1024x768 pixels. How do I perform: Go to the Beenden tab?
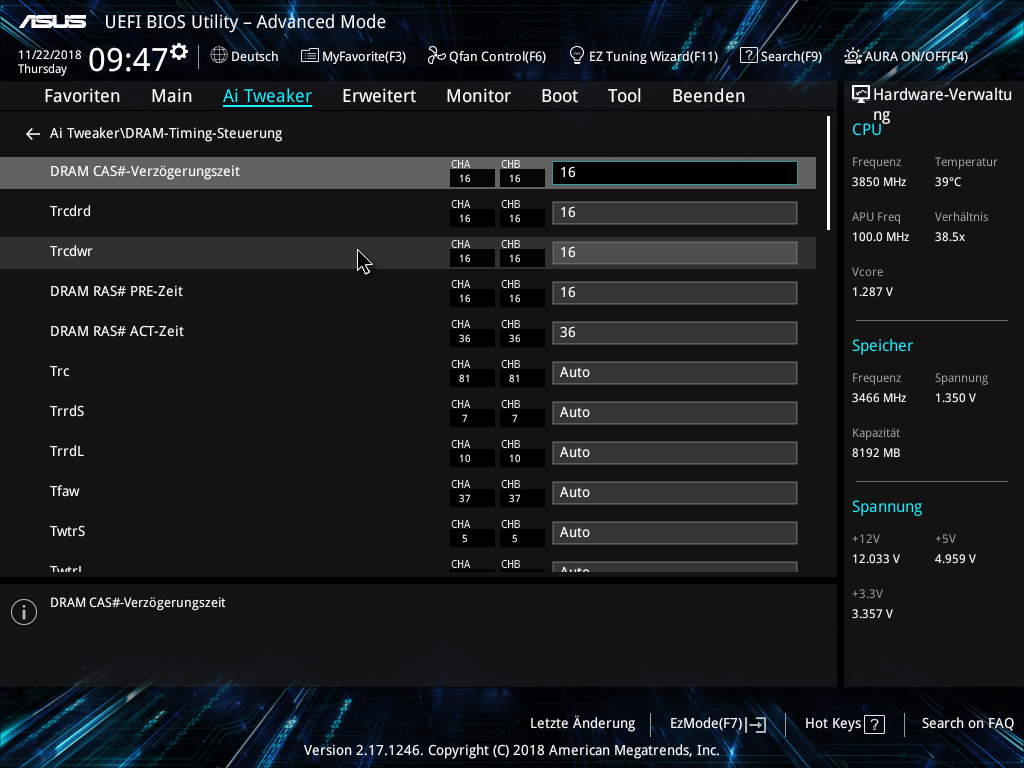pos(709,96)
